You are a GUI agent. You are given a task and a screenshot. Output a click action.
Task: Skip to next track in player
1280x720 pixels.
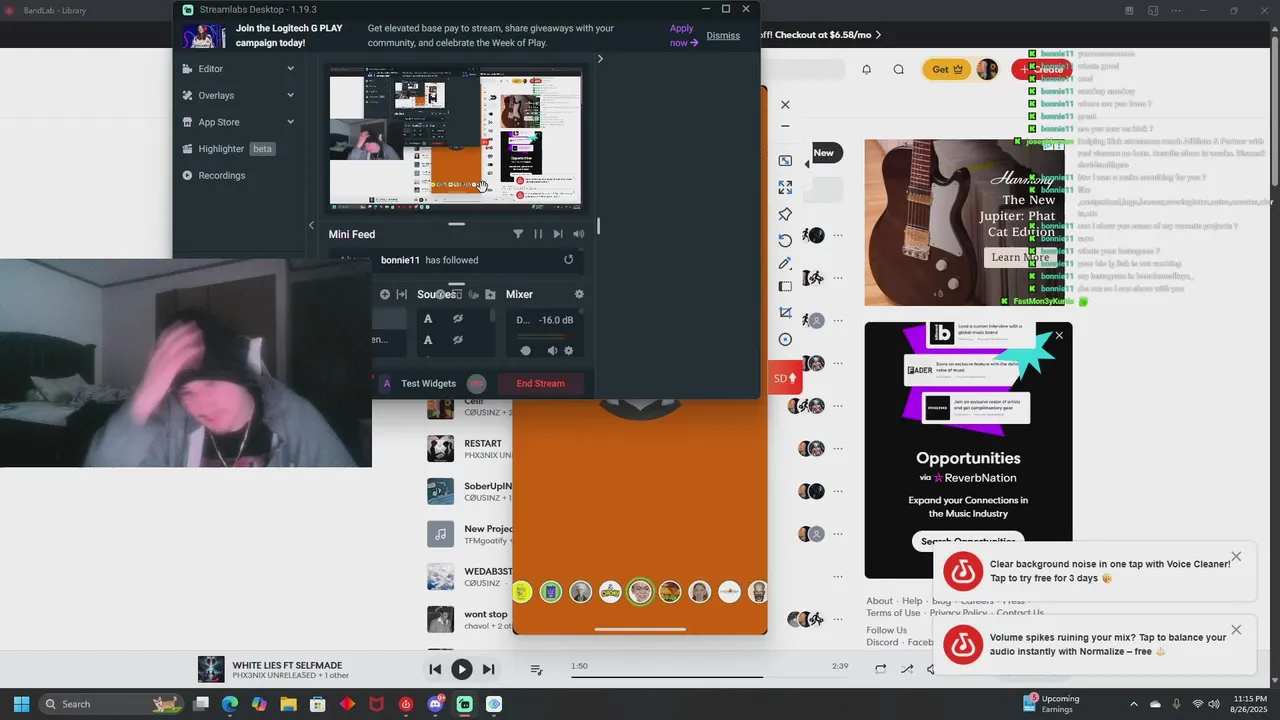[488, 670]
